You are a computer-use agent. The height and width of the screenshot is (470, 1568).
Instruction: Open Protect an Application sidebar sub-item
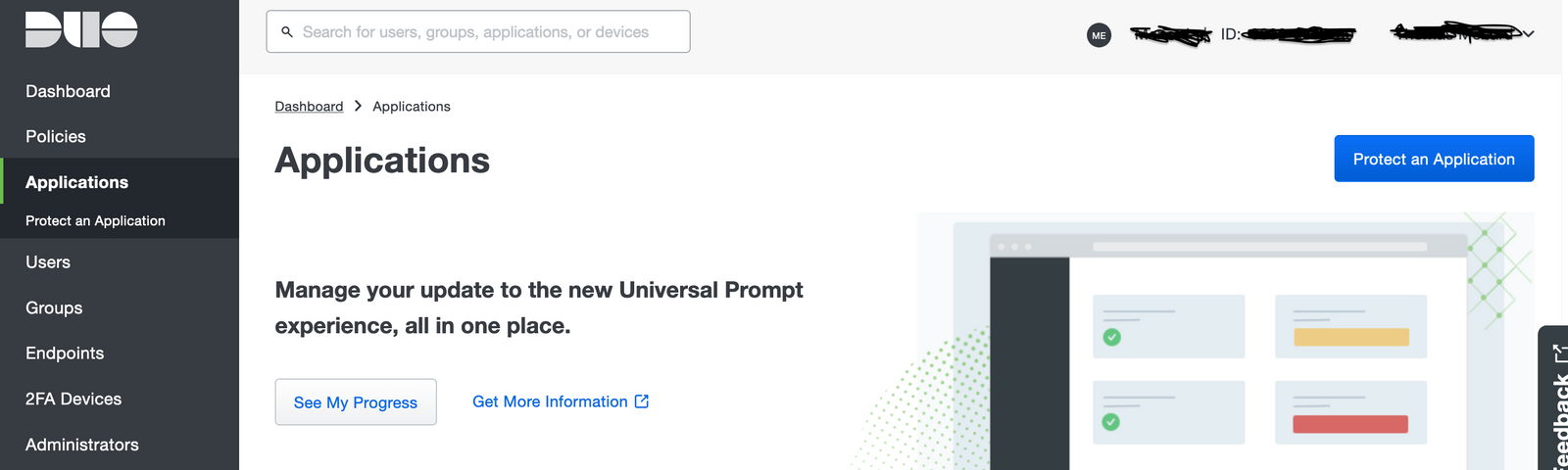[95, 221]
